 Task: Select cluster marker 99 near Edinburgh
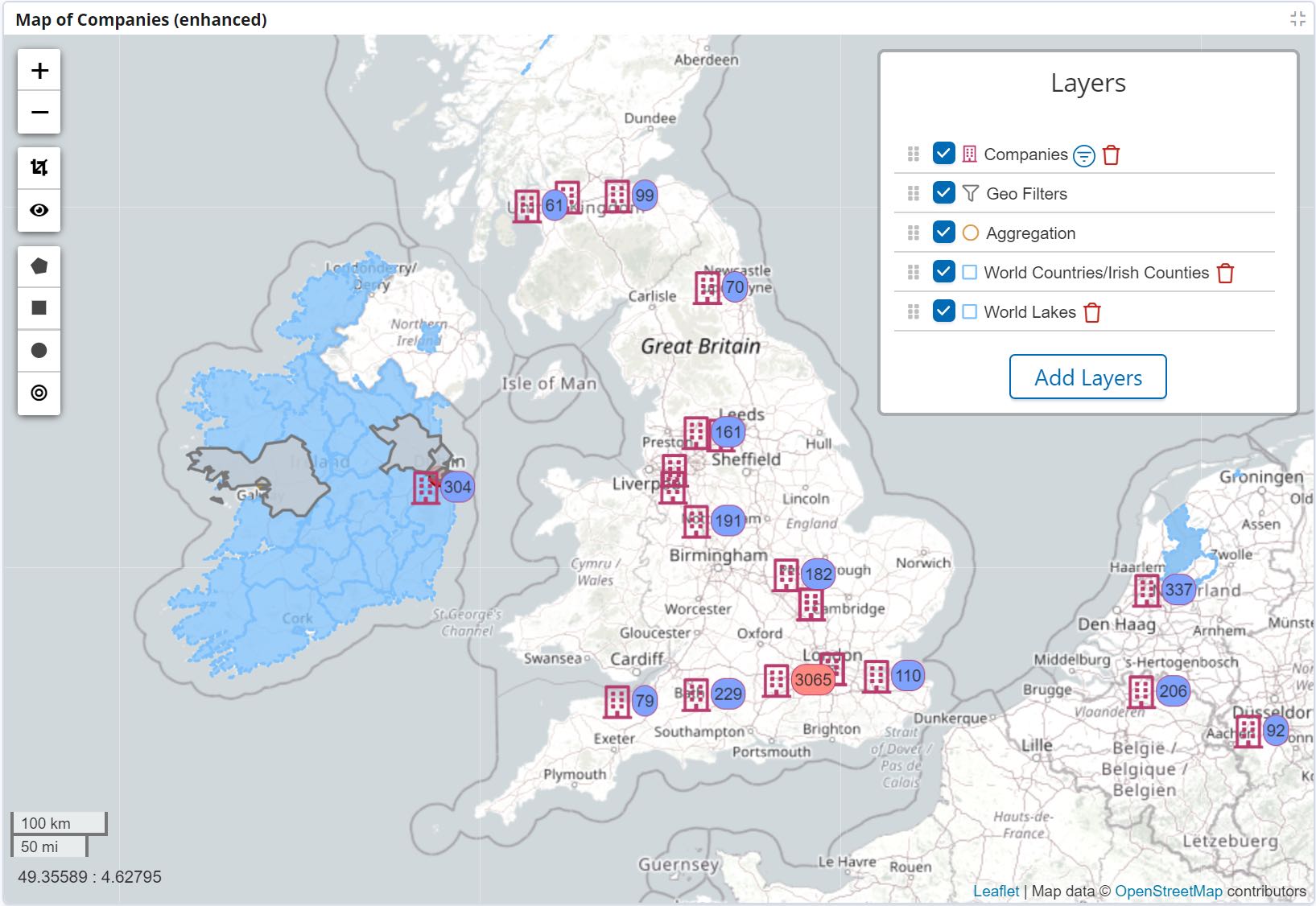tap(644, 196)
